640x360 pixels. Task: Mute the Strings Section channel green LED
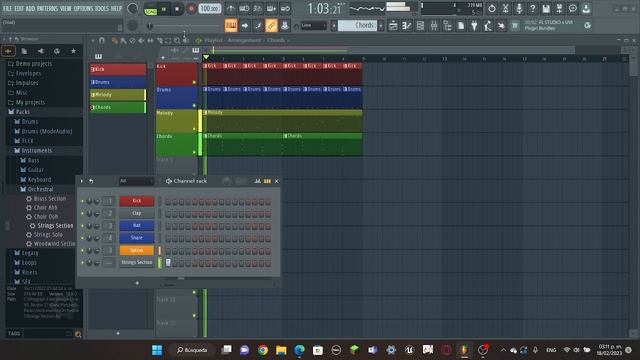click(x=82, y=263)
